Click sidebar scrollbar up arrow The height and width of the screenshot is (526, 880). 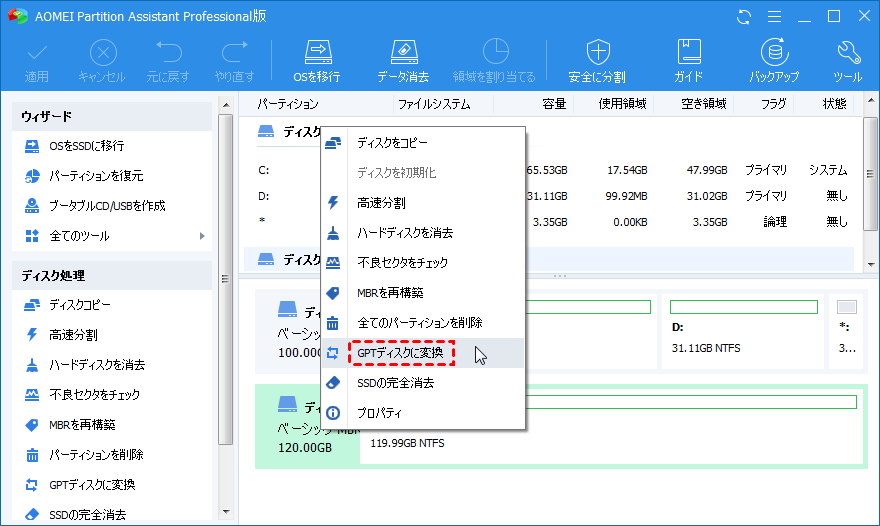(226, 105)
